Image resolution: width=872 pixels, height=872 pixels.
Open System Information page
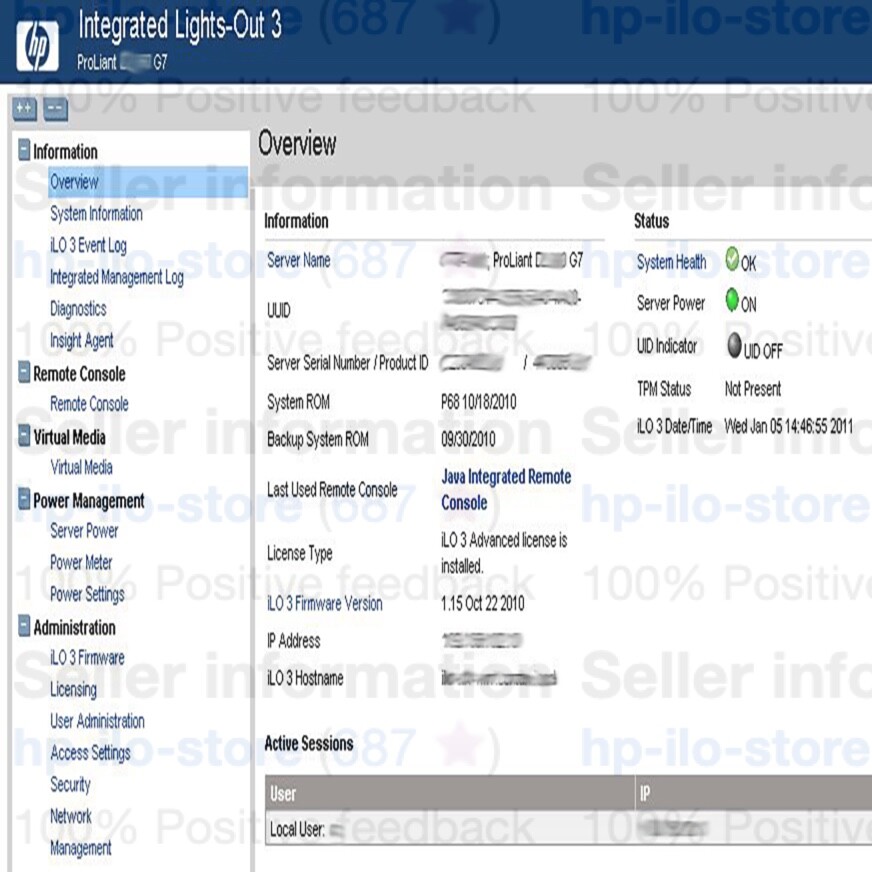(96, 214)
